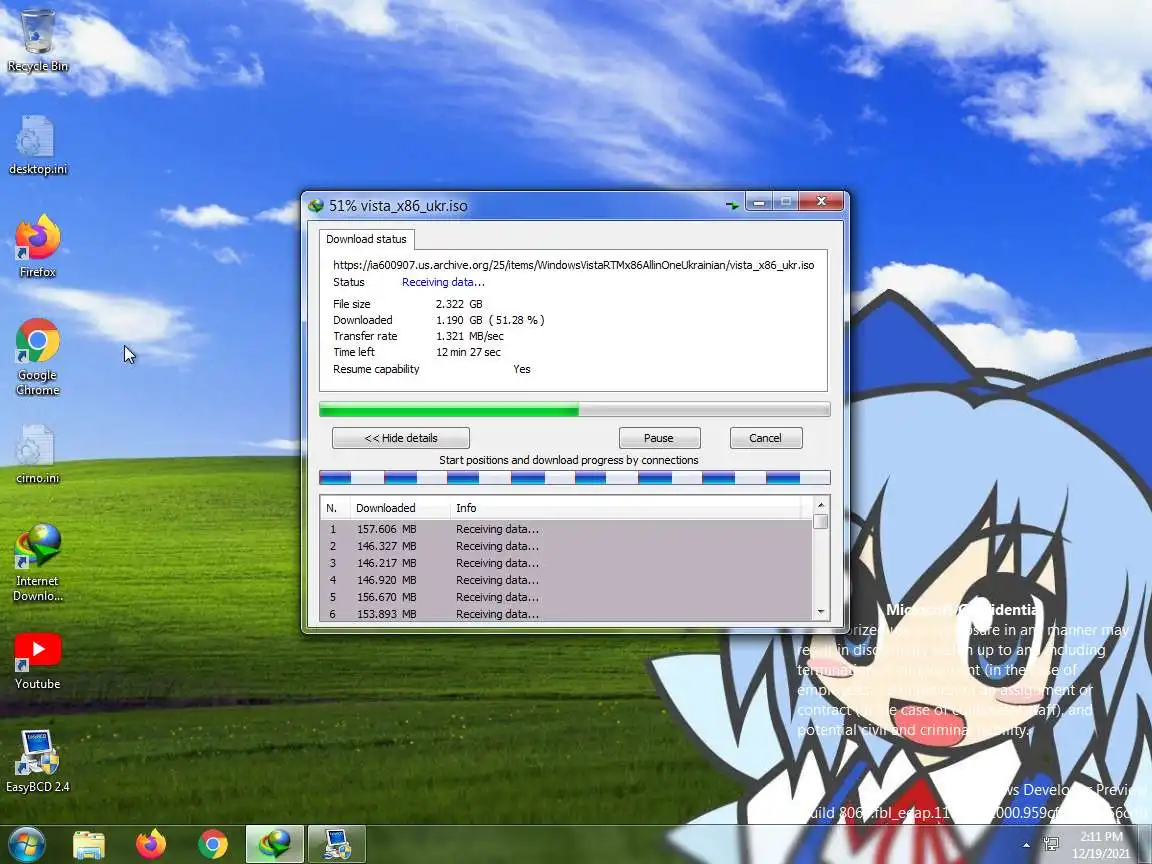This screenshot has height=864, width=1152.
Task: Select connection row 6 with 153.893 MB
Action: pos(566,613)
